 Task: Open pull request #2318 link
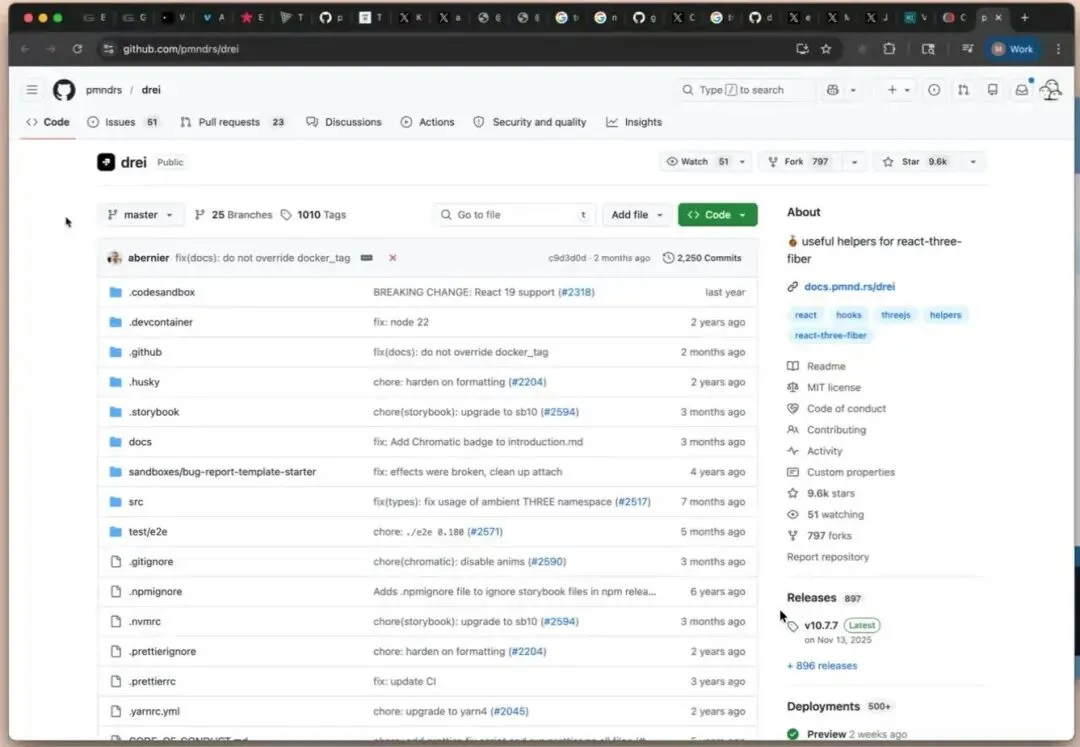pos(576,292)
